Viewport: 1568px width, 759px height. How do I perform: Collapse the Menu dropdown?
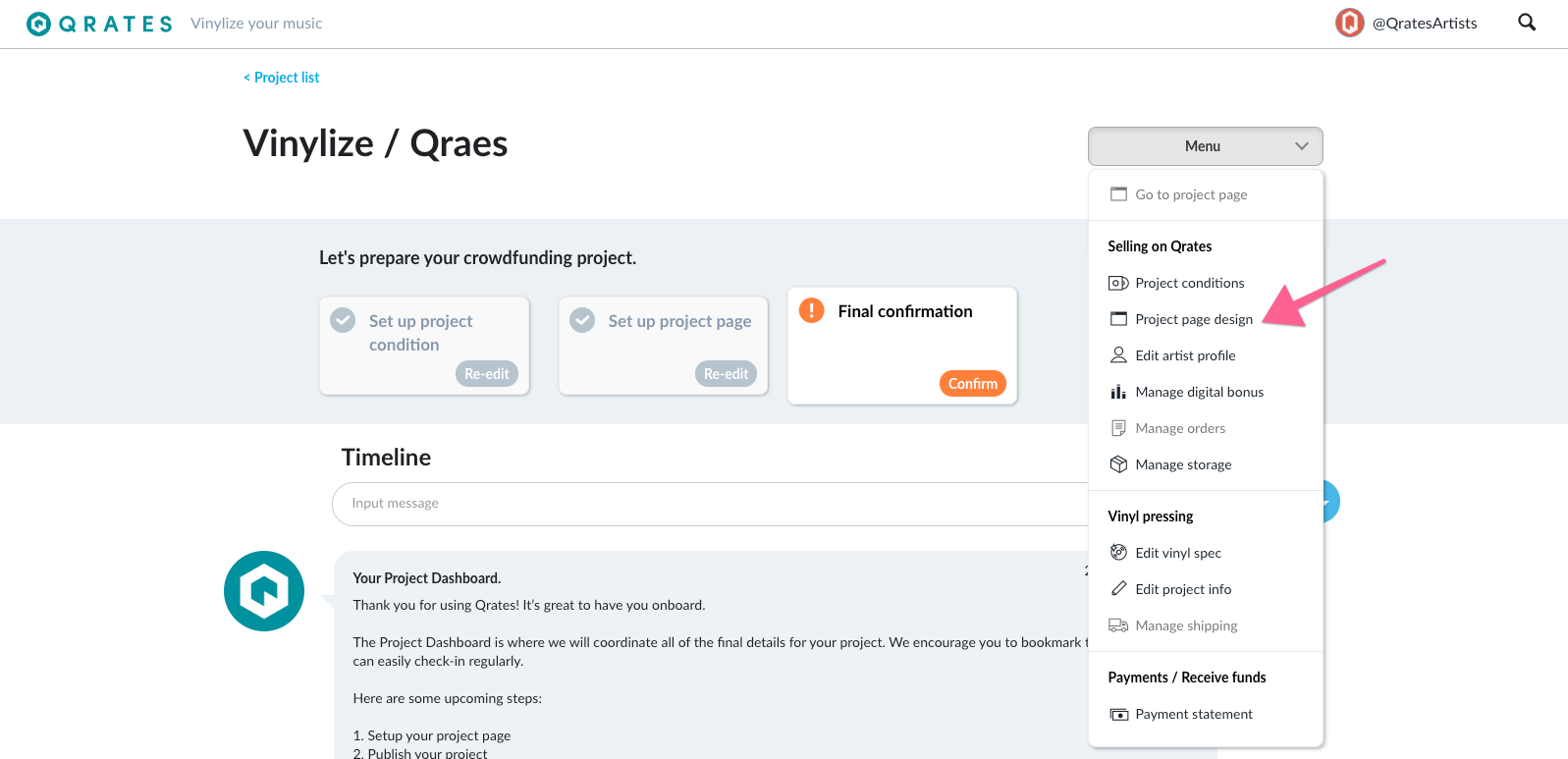point(1205,146)
